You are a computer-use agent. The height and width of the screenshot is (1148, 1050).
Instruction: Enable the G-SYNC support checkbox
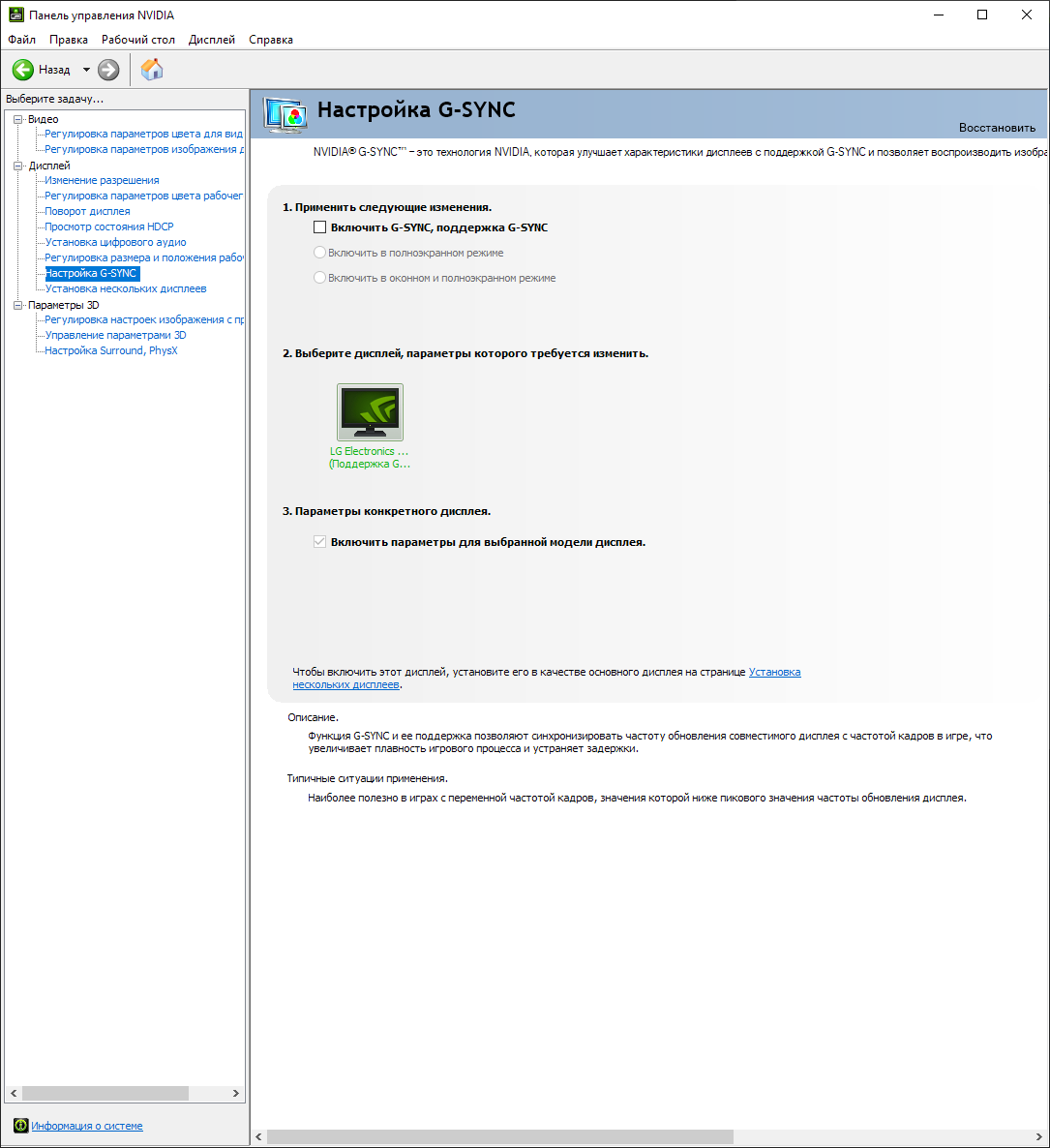pyautogui.click(x=319, y=227)
